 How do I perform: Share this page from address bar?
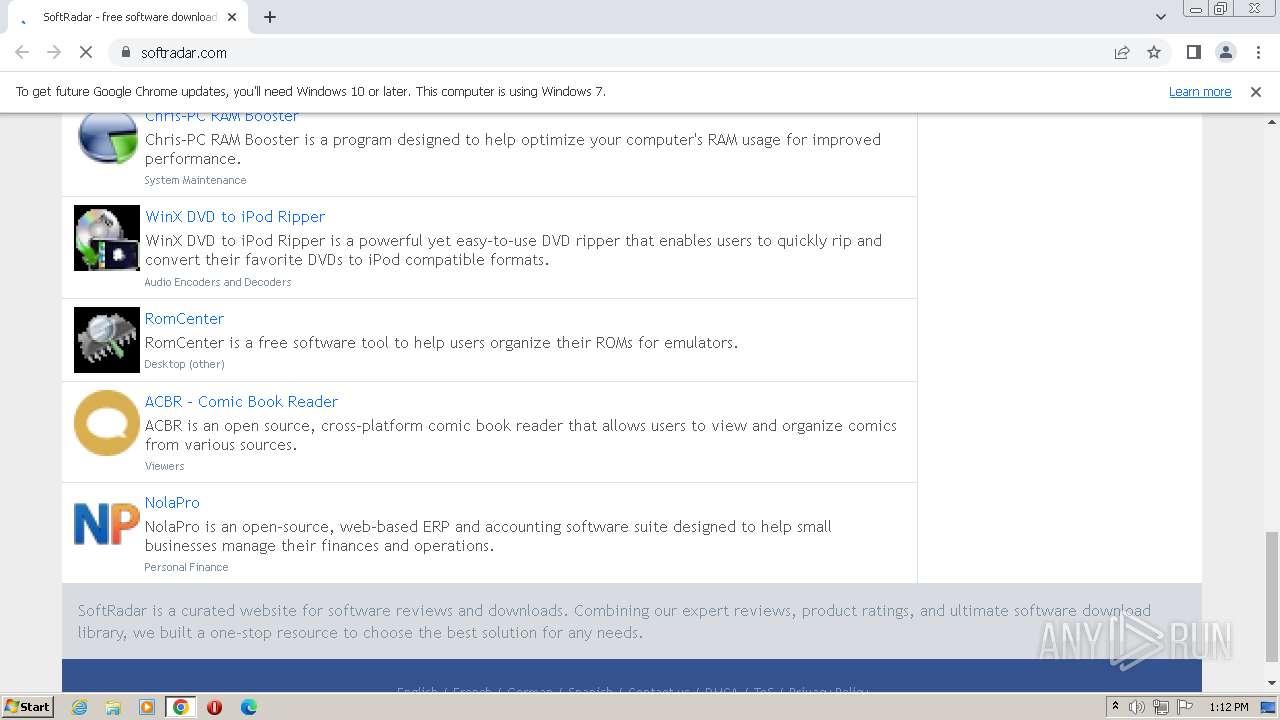[1122, 52]
